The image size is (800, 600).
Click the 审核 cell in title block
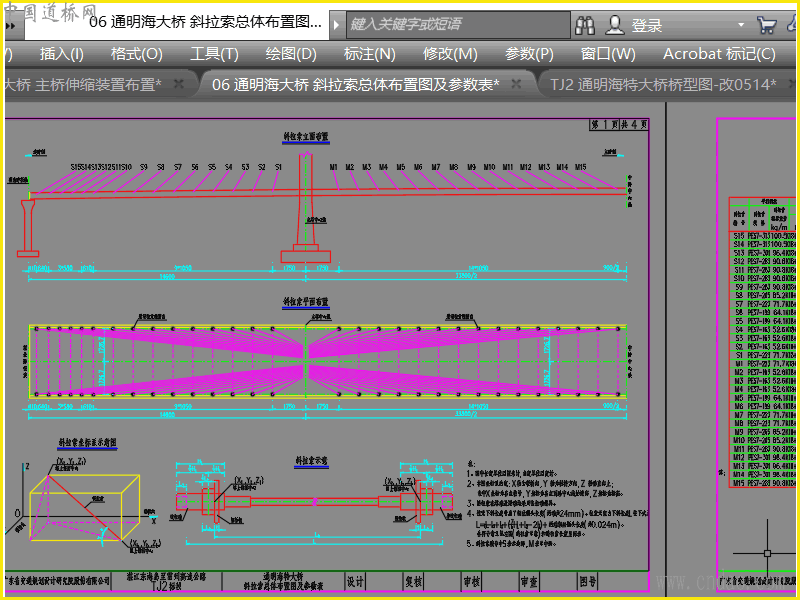pyautogui.click(x=471, y=581)
